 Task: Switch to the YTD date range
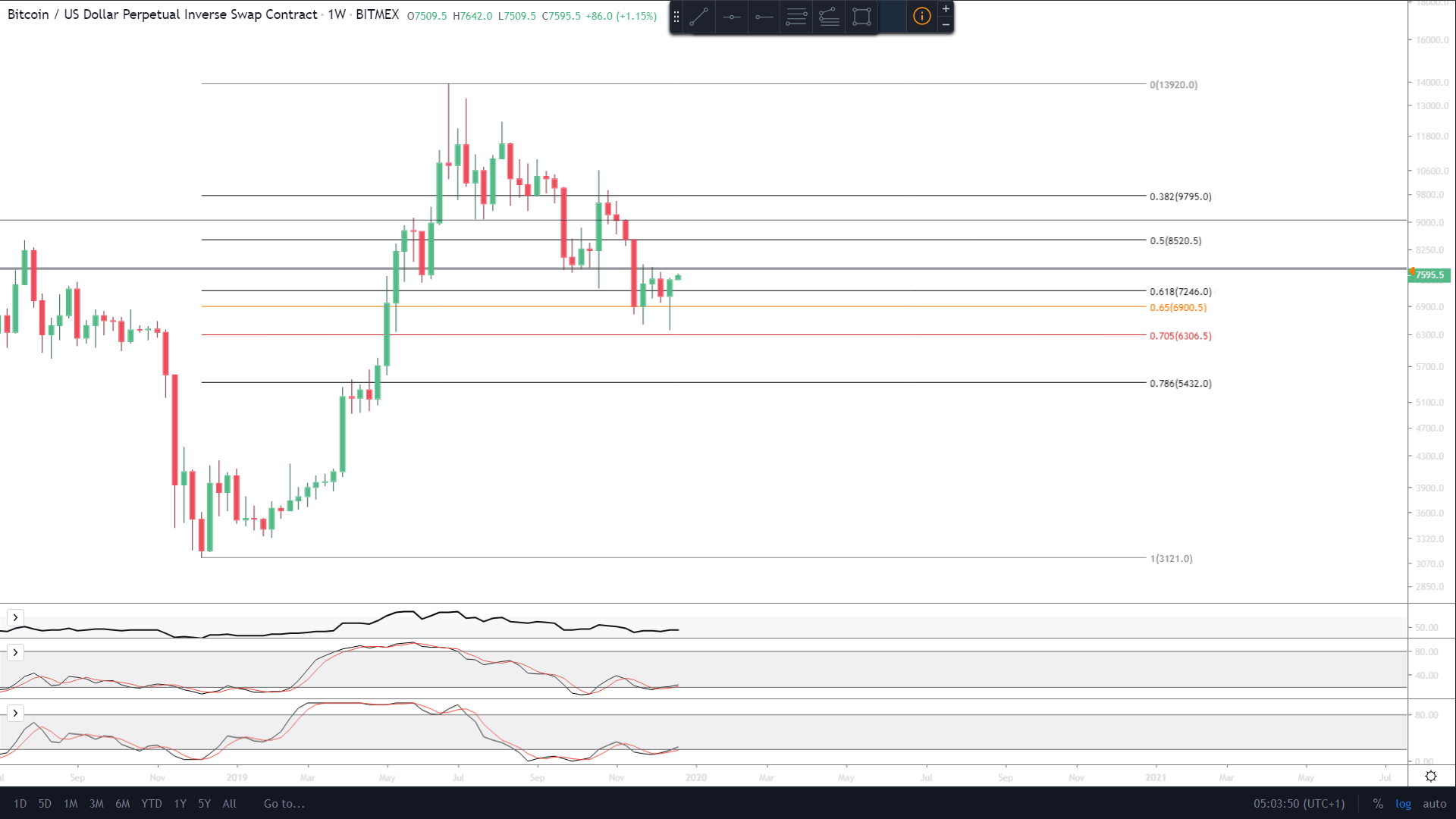click(151, 804)
